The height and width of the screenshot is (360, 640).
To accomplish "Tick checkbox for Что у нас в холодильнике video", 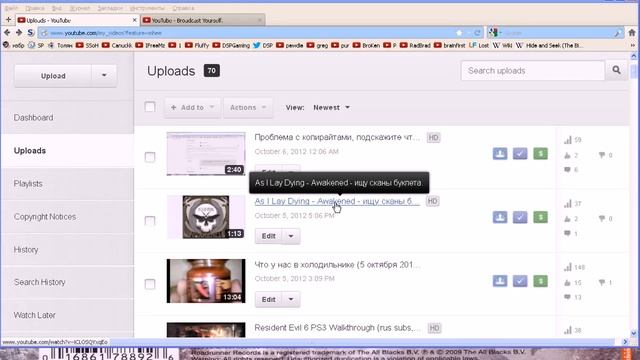I will click(150, 284).
